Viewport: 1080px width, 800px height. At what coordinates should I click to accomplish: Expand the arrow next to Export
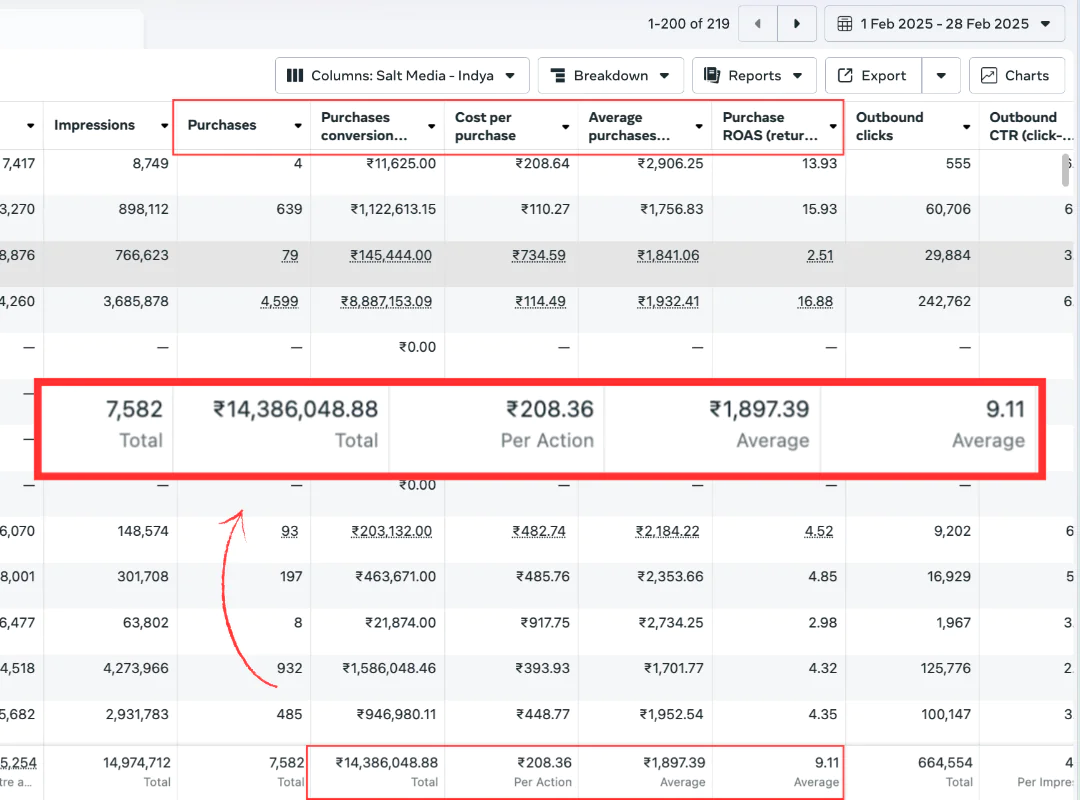coord(941,76)
